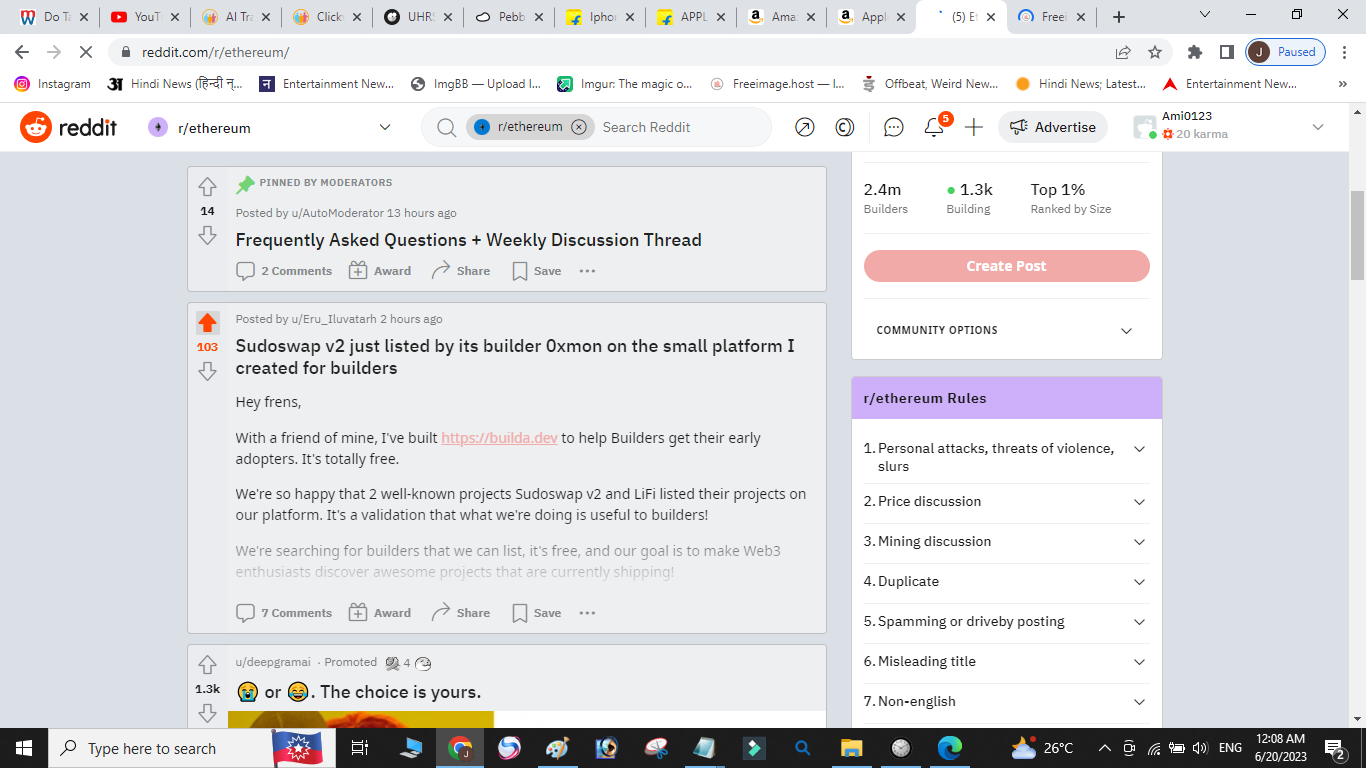
Task: Open more options on the pinned FAQ post
Action: (587, 271)
